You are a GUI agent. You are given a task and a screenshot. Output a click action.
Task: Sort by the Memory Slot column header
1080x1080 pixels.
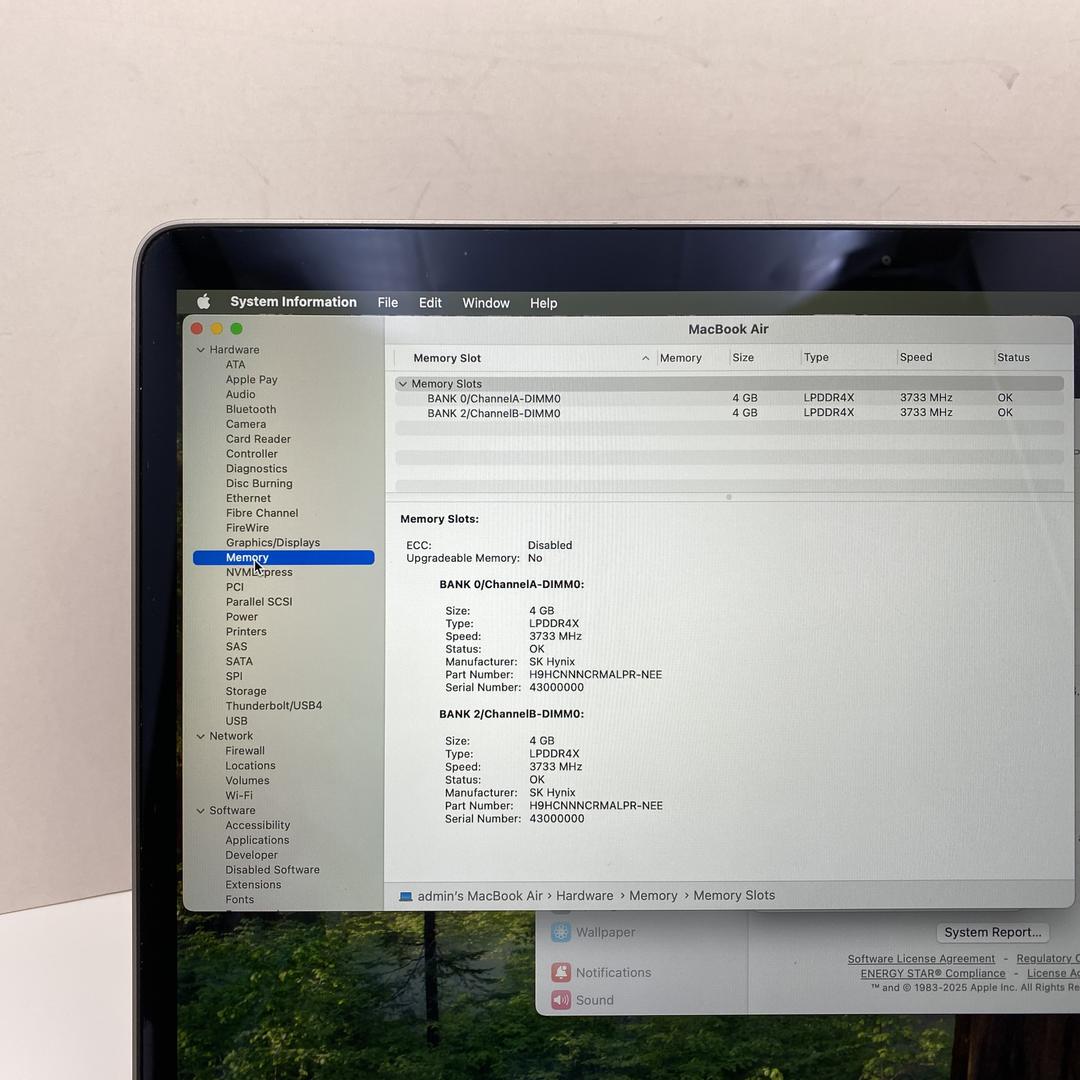tap(447, 358)
